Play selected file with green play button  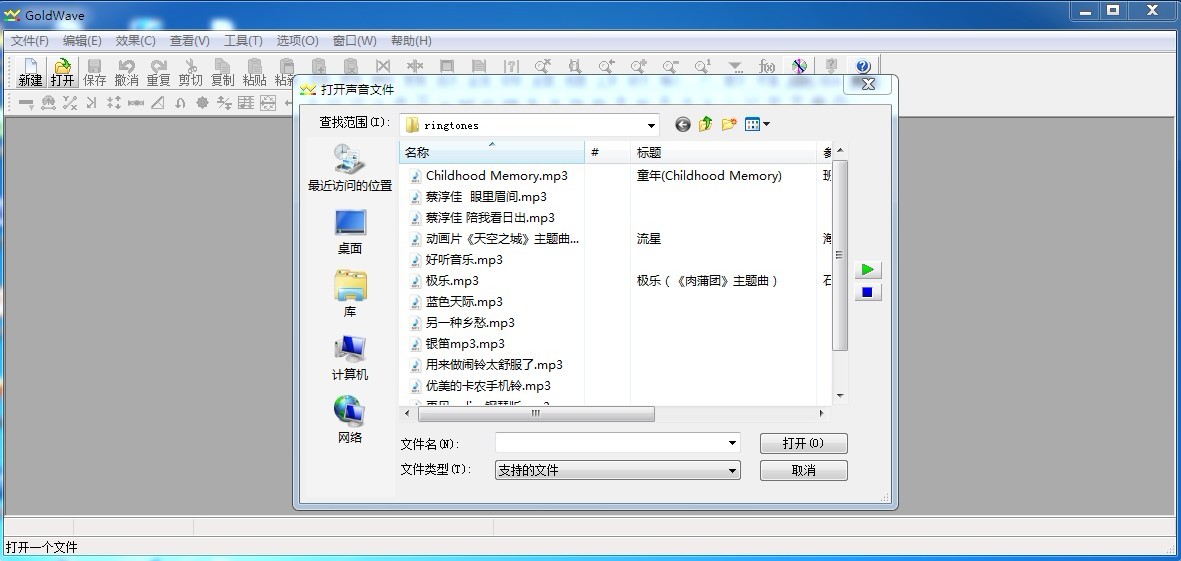(x=868, y=270)
